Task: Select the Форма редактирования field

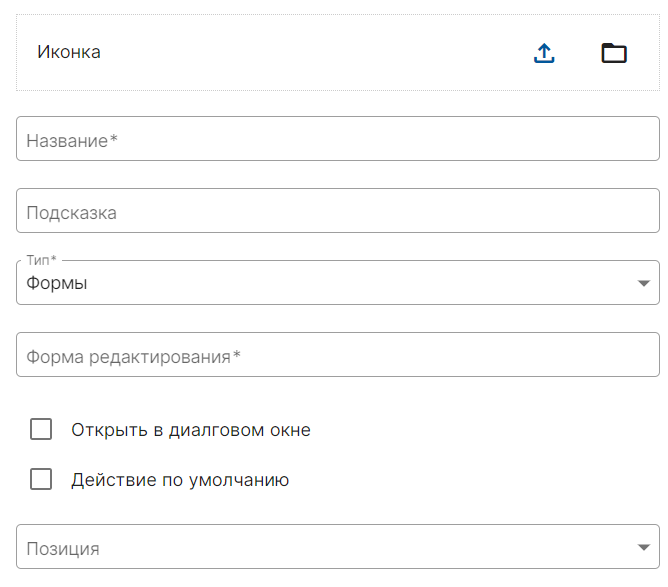Action: click(x=338, y=354)
